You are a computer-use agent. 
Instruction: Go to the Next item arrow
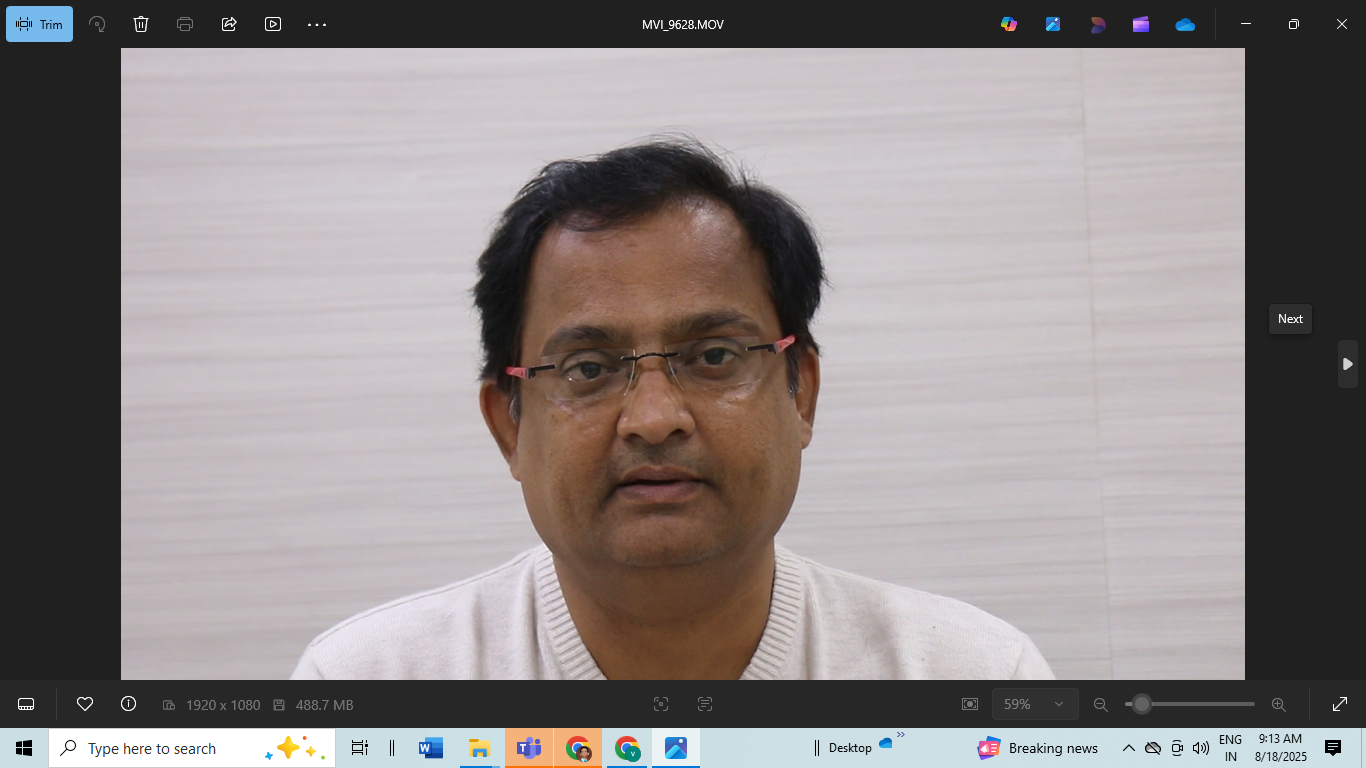point(1347,364)
